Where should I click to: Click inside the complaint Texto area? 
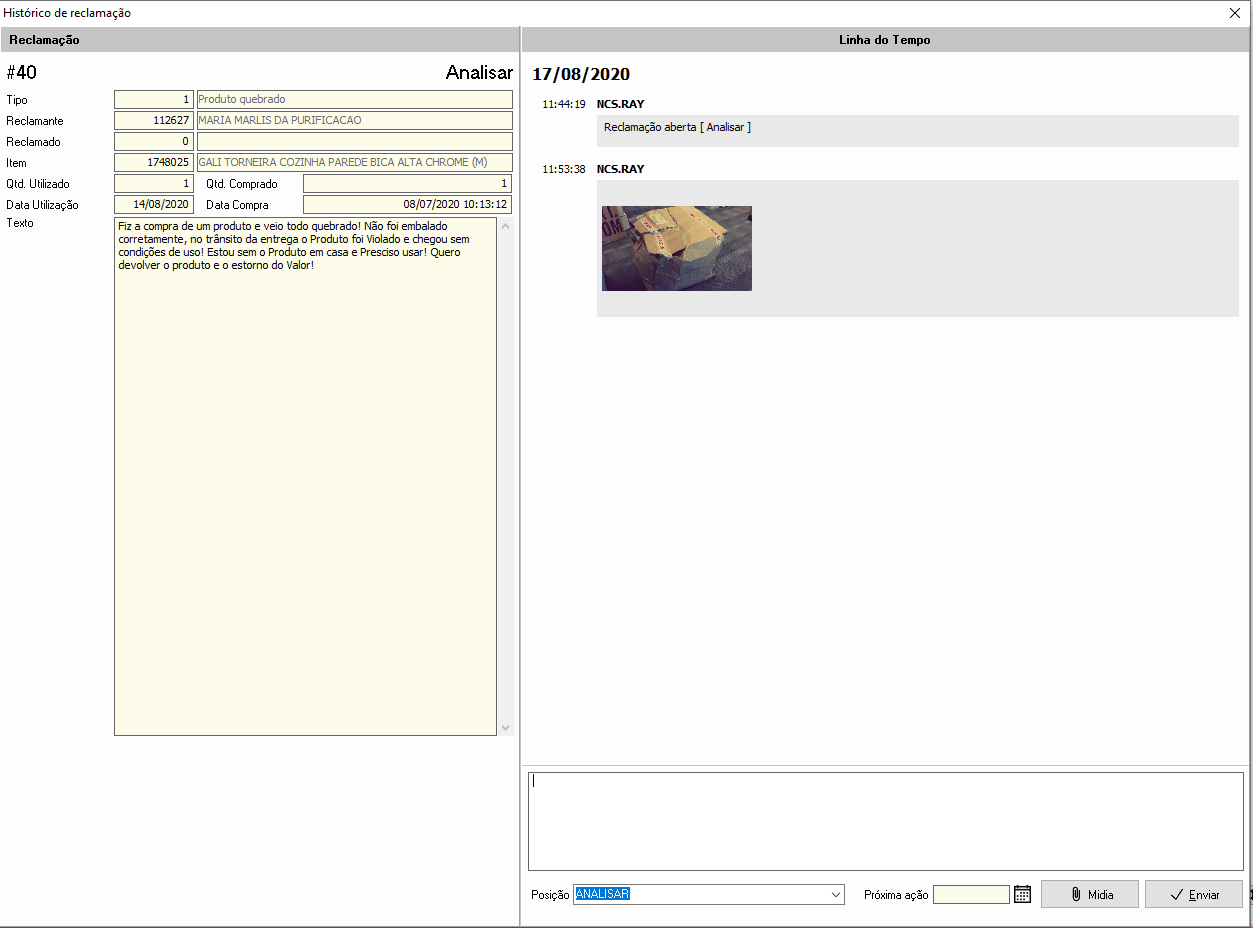305,476
